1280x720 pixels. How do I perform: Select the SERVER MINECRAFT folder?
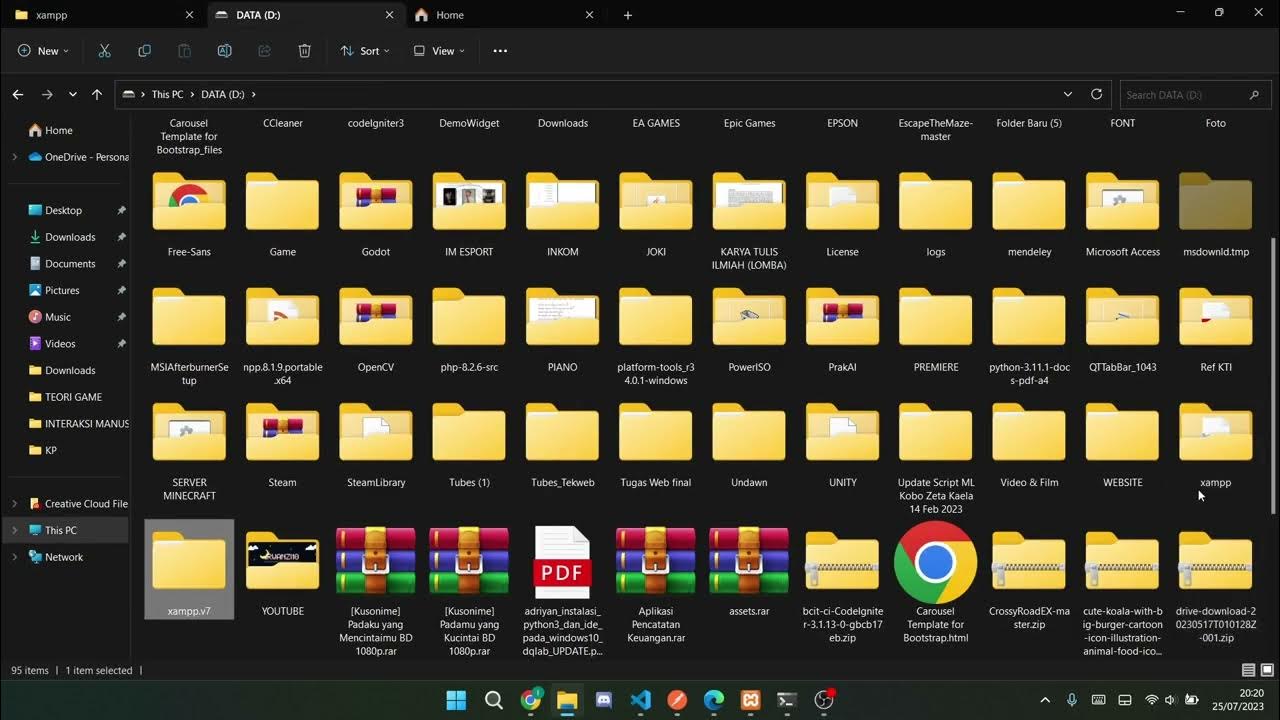pyautogui.click(x=189, y=452)
